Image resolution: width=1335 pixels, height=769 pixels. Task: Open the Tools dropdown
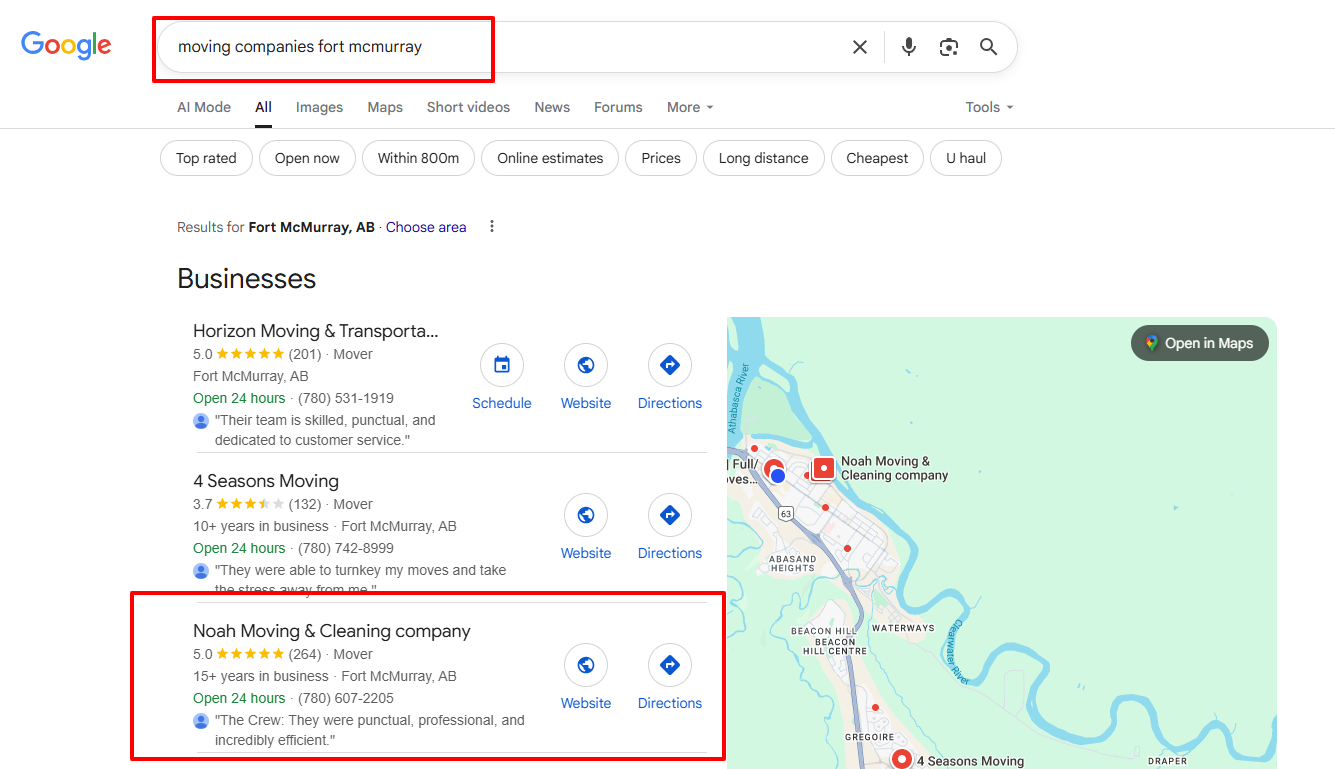click(989, 107)
